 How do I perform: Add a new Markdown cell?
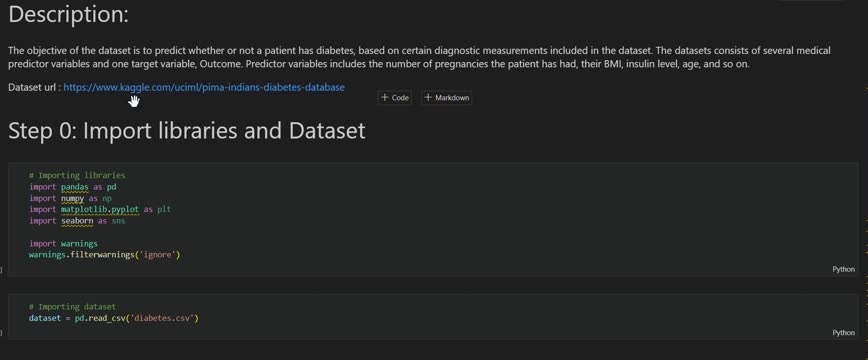pyautogui.click(x=447, y=98)
